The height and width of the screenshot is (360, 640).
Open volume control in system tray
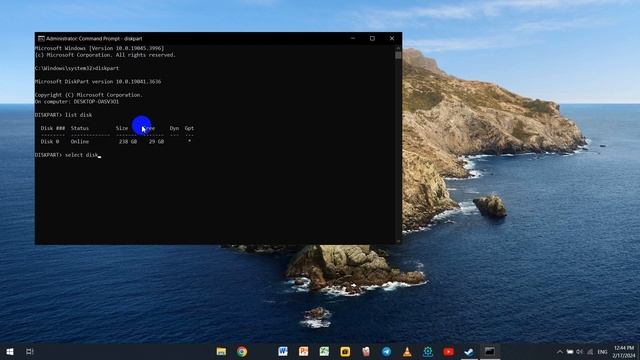tap(580, 352)
